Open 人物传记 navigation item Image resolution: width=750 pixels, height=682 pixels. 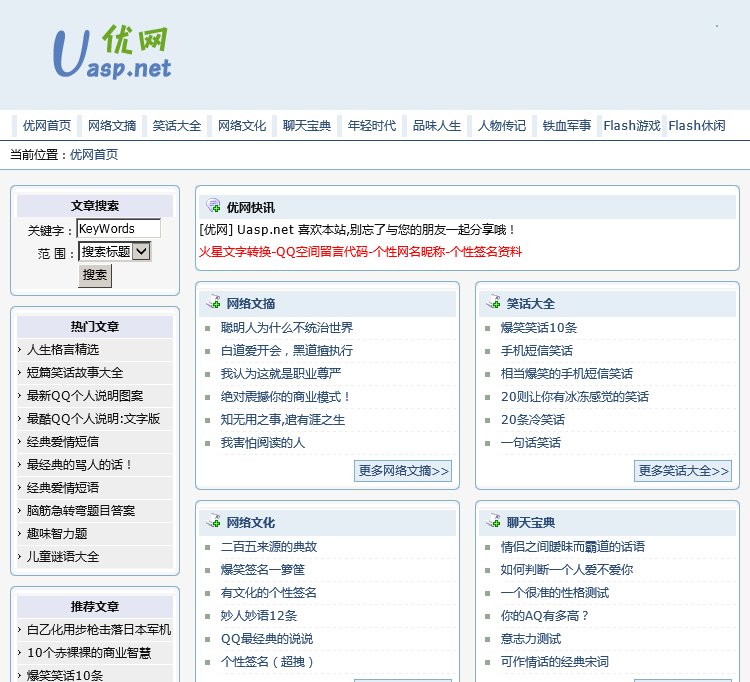[502, 126]
